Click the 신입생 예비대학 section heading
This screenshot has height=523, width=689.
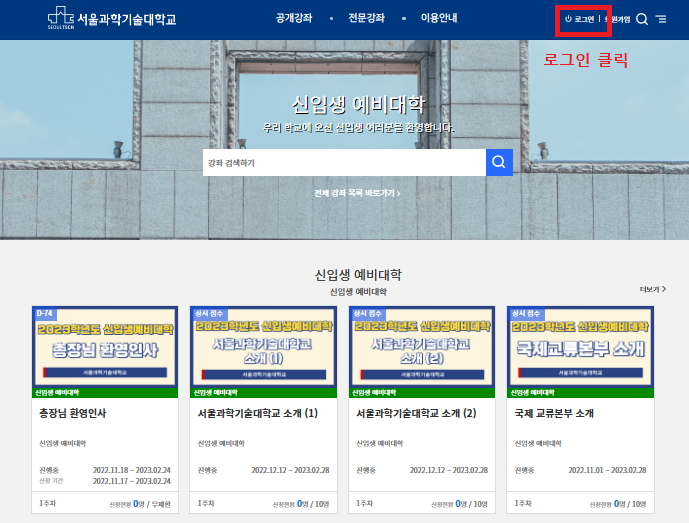[358, 275]
